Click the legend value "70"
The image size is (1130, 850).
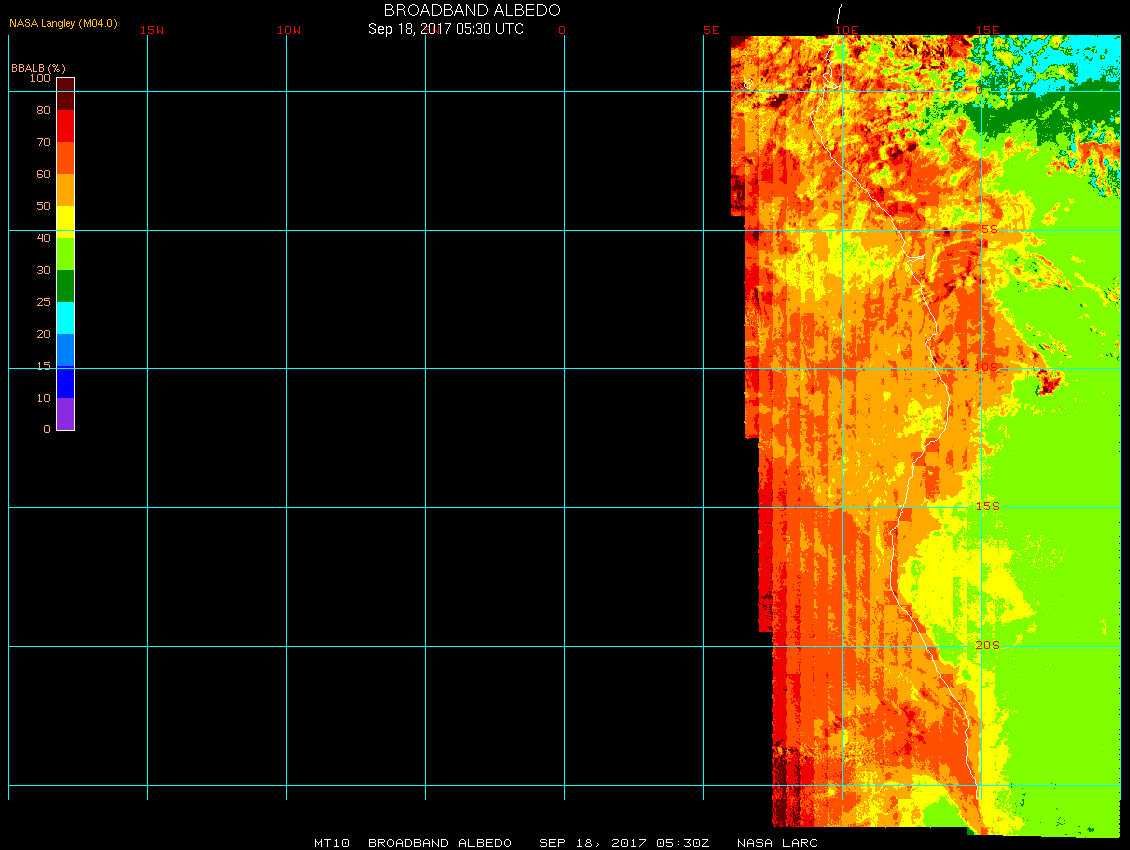tap(44, 142)
